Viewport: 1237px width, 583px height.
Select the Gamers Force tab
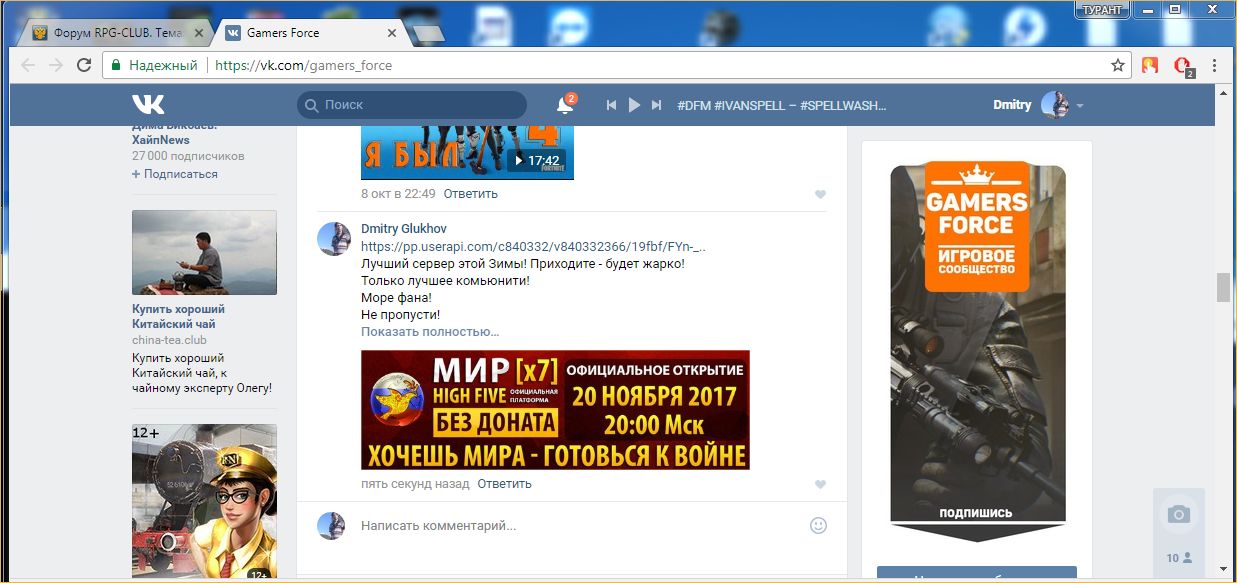(300, 33)
